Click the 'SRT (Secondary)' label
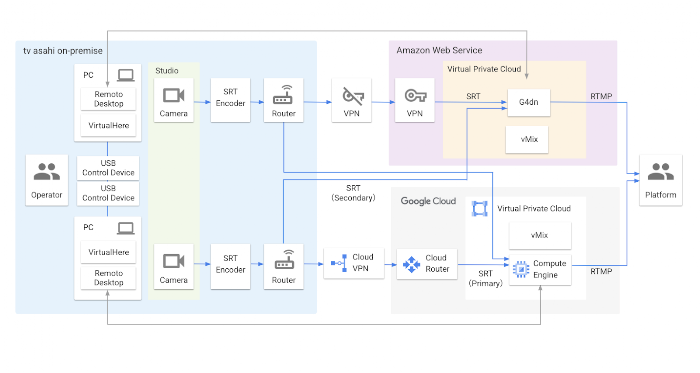This screenshot has height=373, width=700. 353,193
